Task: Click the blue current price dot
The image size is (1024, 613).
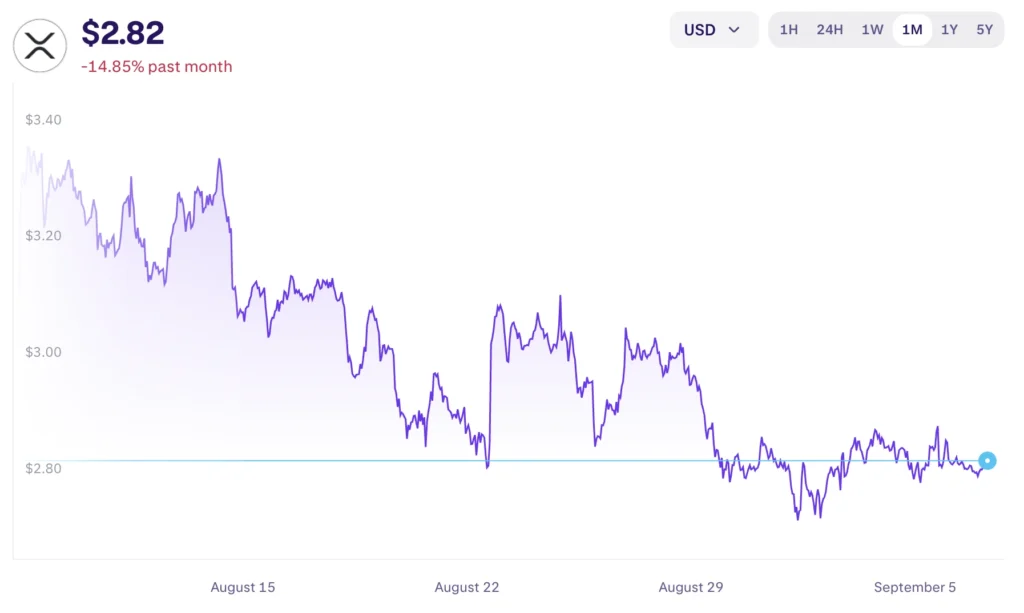Action: (987, 461)
